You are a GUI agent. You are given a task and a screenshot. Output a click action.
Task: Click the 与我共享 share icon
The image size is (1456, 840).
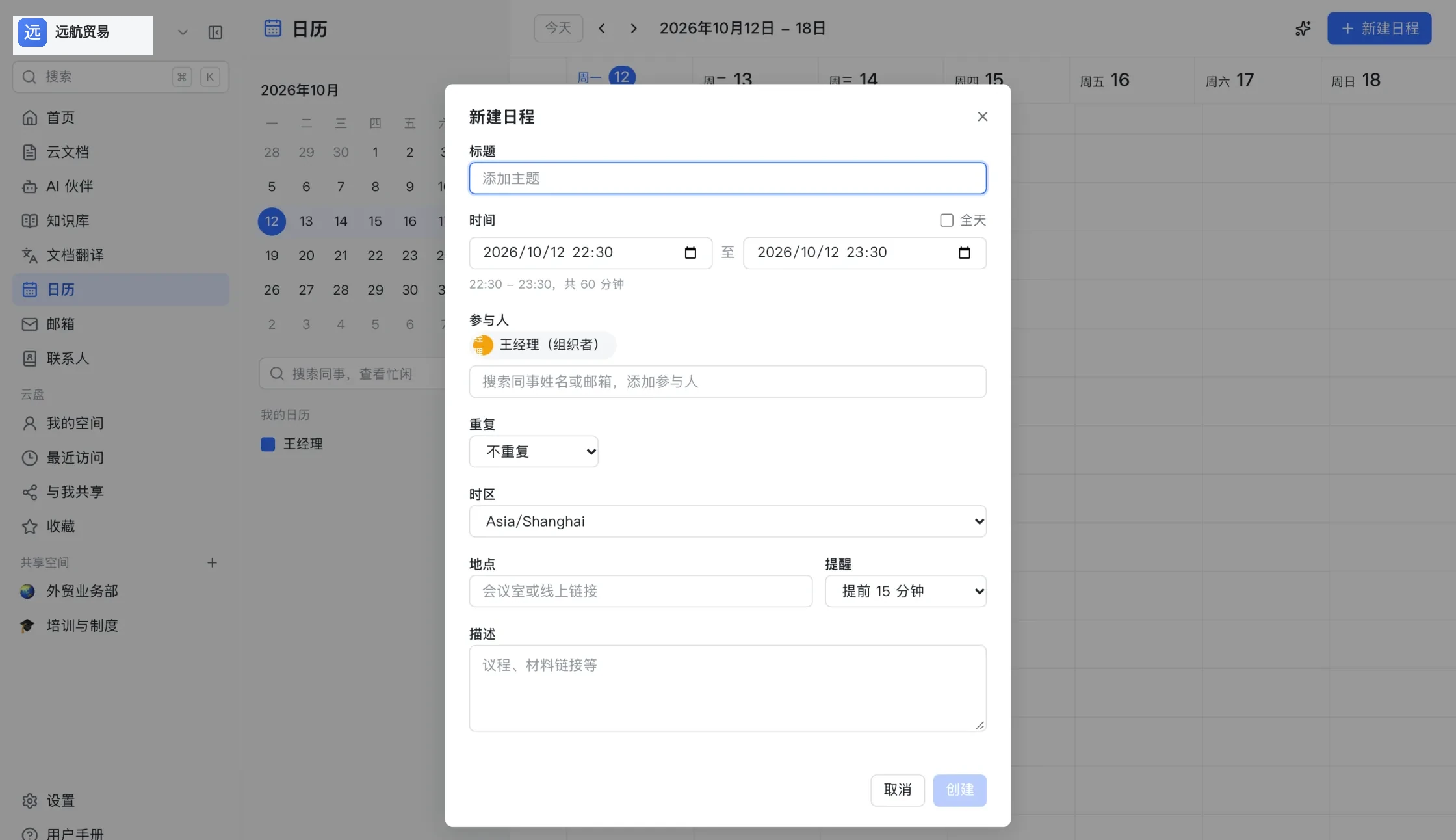30,493
